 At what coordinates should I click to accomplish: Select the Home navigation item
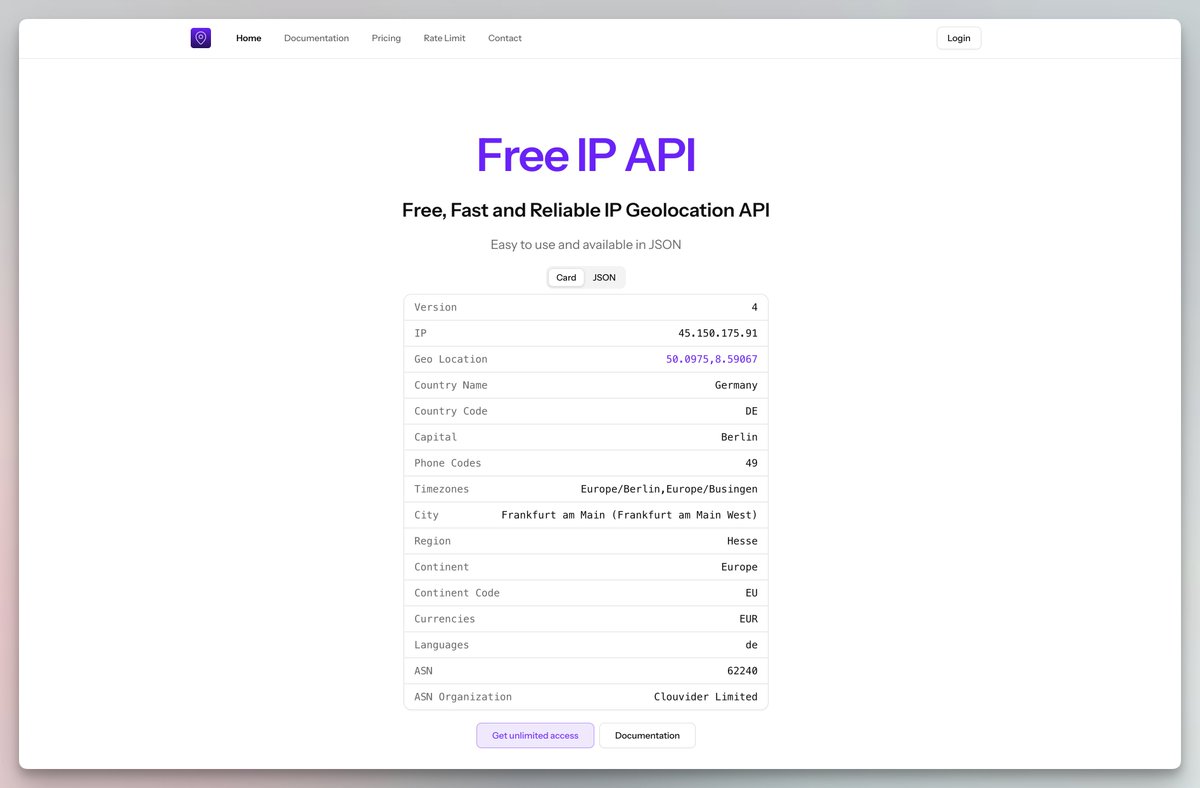tap(248, 38)
